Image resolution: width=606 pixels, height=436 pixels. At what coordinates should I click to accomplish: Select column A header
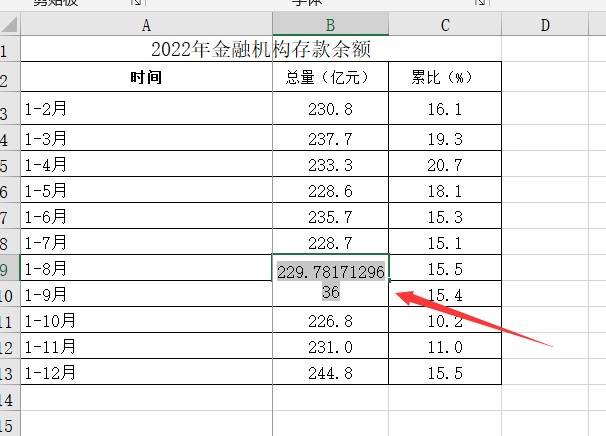(x=146, y=24)
